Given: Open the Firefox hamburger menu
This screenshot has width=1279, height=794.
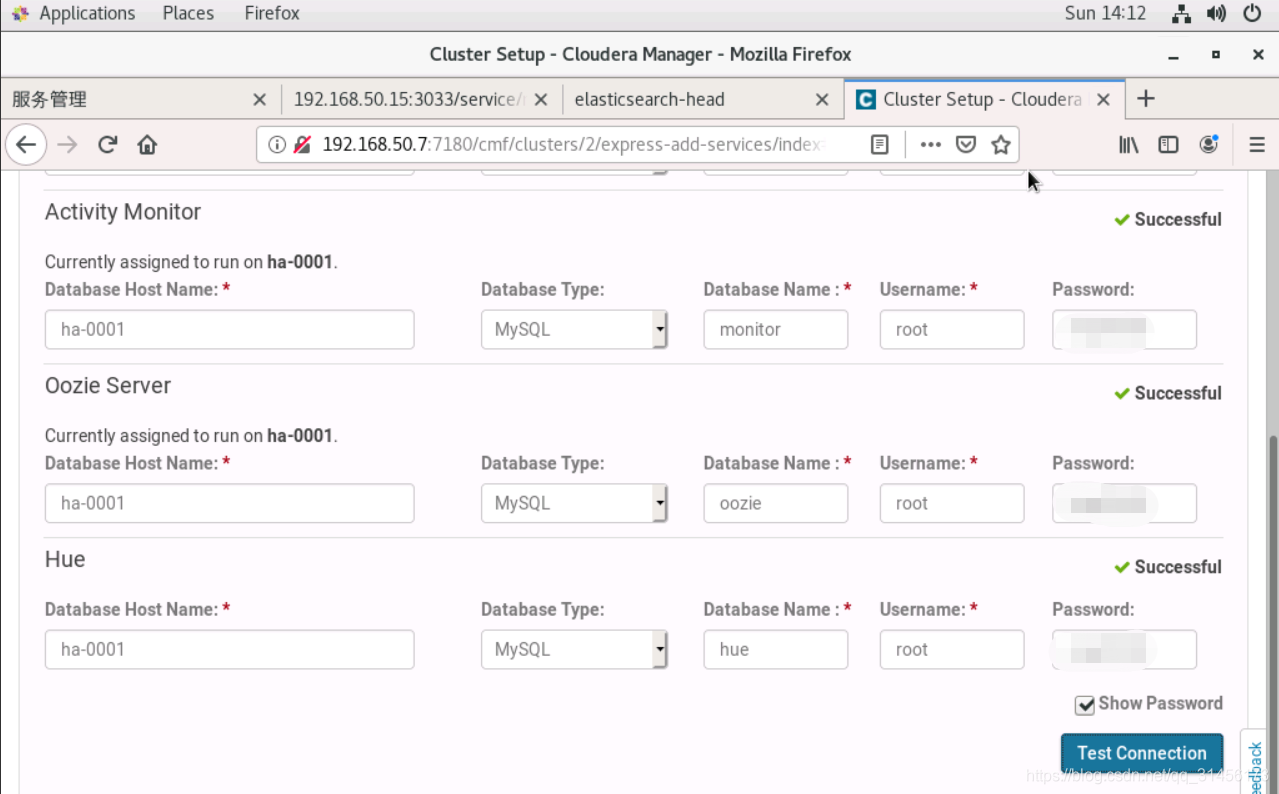Looking at the screenshot, I should [1257, 145].
